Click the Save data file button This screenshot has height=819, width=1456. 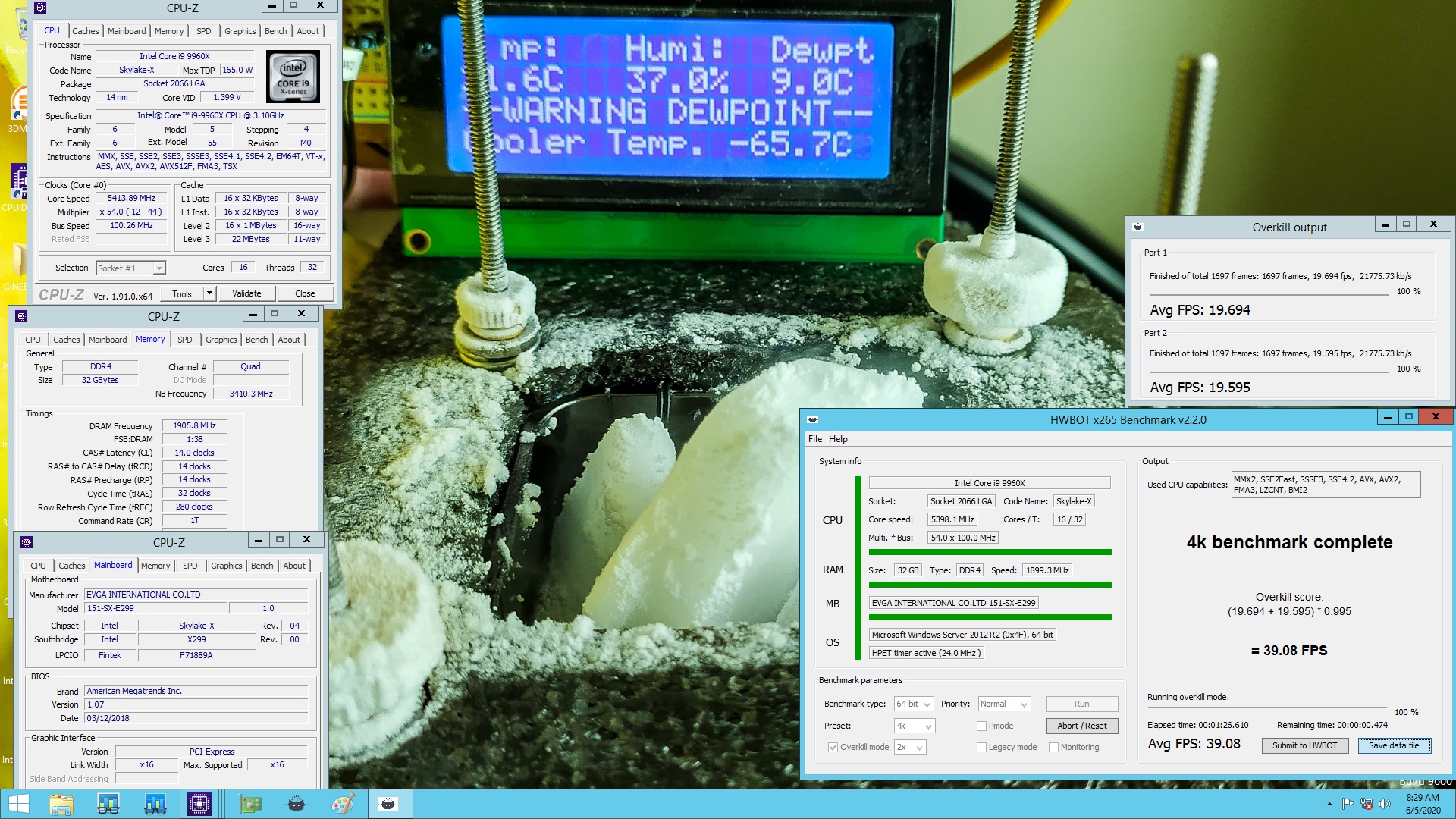click(1394, 745)
